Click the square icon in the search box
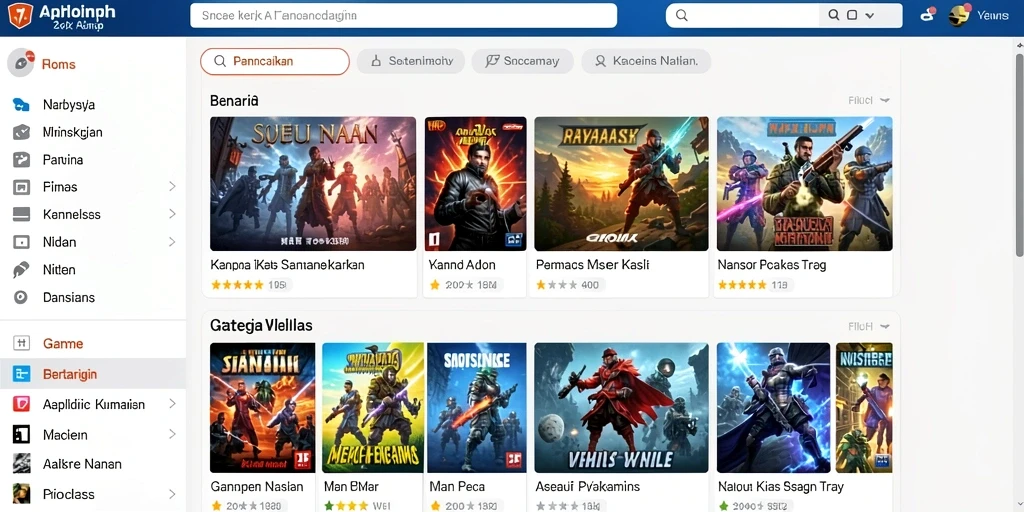The height and width of the screenshot is (512, 1024). (852, 15)
